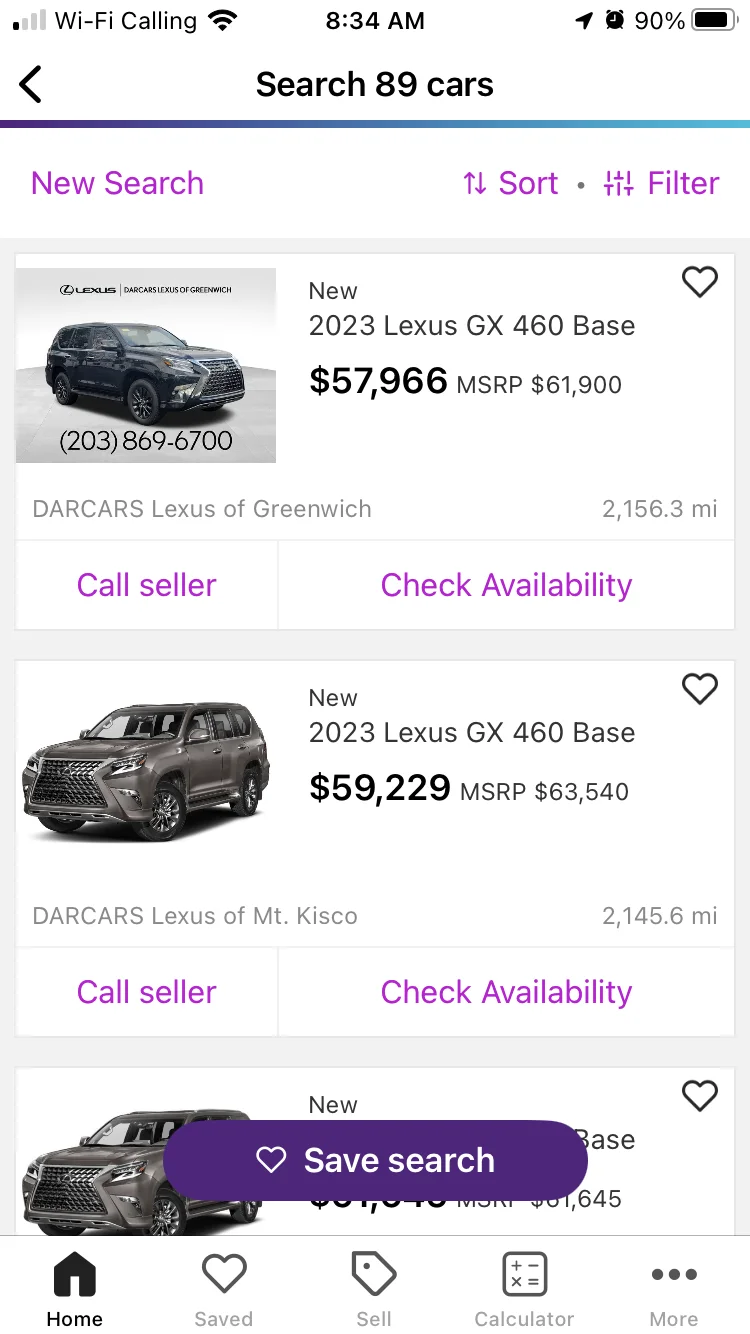
Task: Call seller DARCARS Lexus of Greenwich
Action: click(147, 585)
